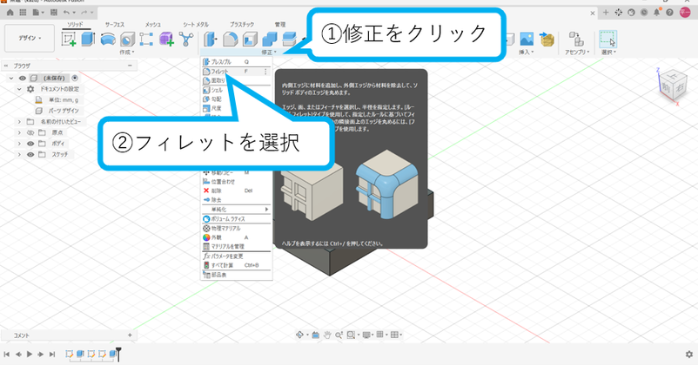Click the Save icon in the top bar
The height and width of the screenshot is (365, 698).
(54, 12)
